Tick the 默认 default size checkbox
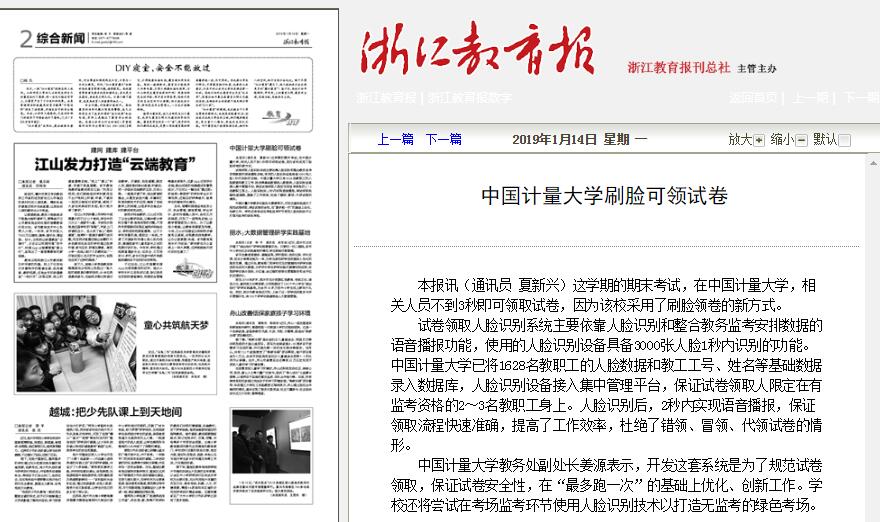The width and height of the screenshot is (880, 522). (845, 141)
